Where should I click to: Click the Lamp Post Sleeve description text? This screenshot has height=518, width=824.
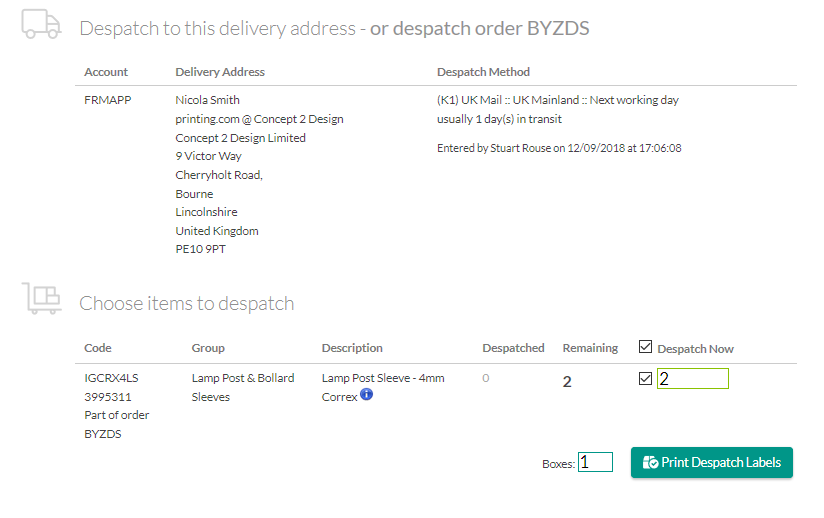(x=383, y=378)
